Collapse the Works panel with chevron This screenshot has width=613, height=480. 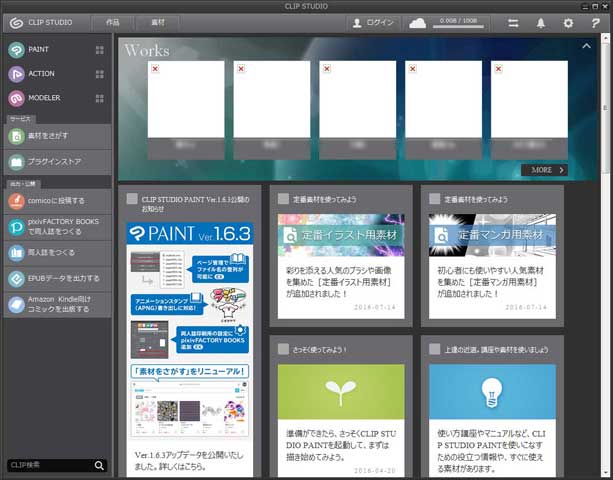click(x=587, y=46)
